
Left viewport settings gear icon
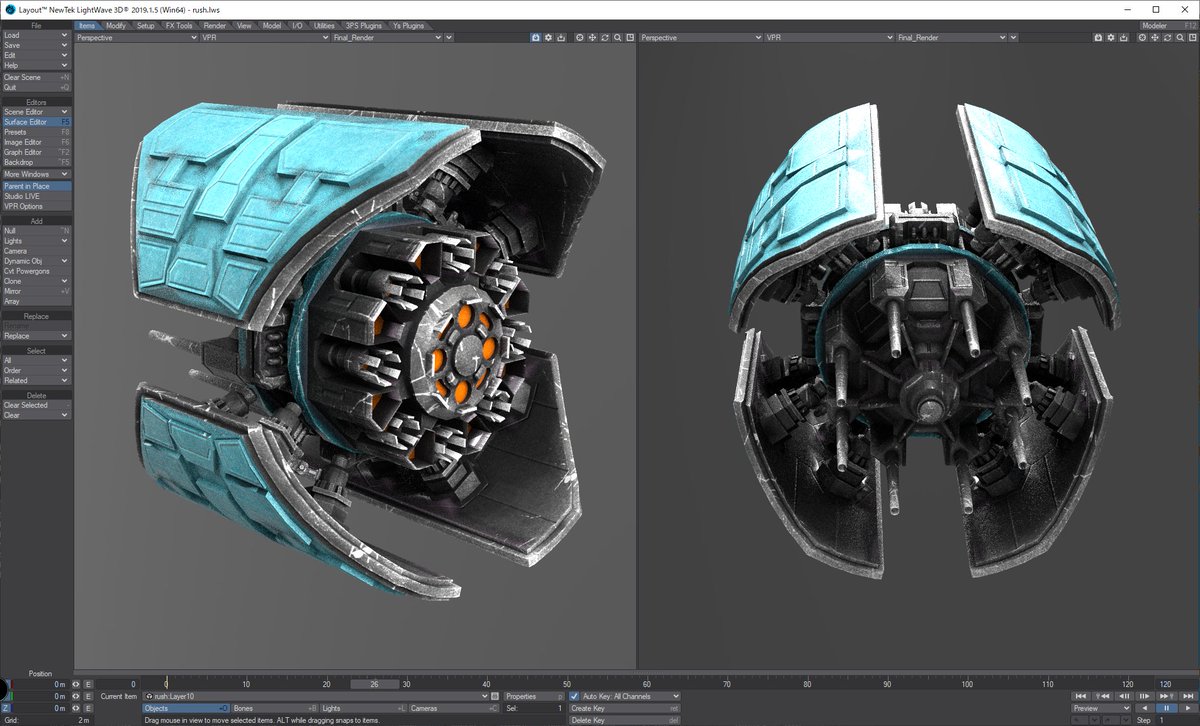pos(548,37)
